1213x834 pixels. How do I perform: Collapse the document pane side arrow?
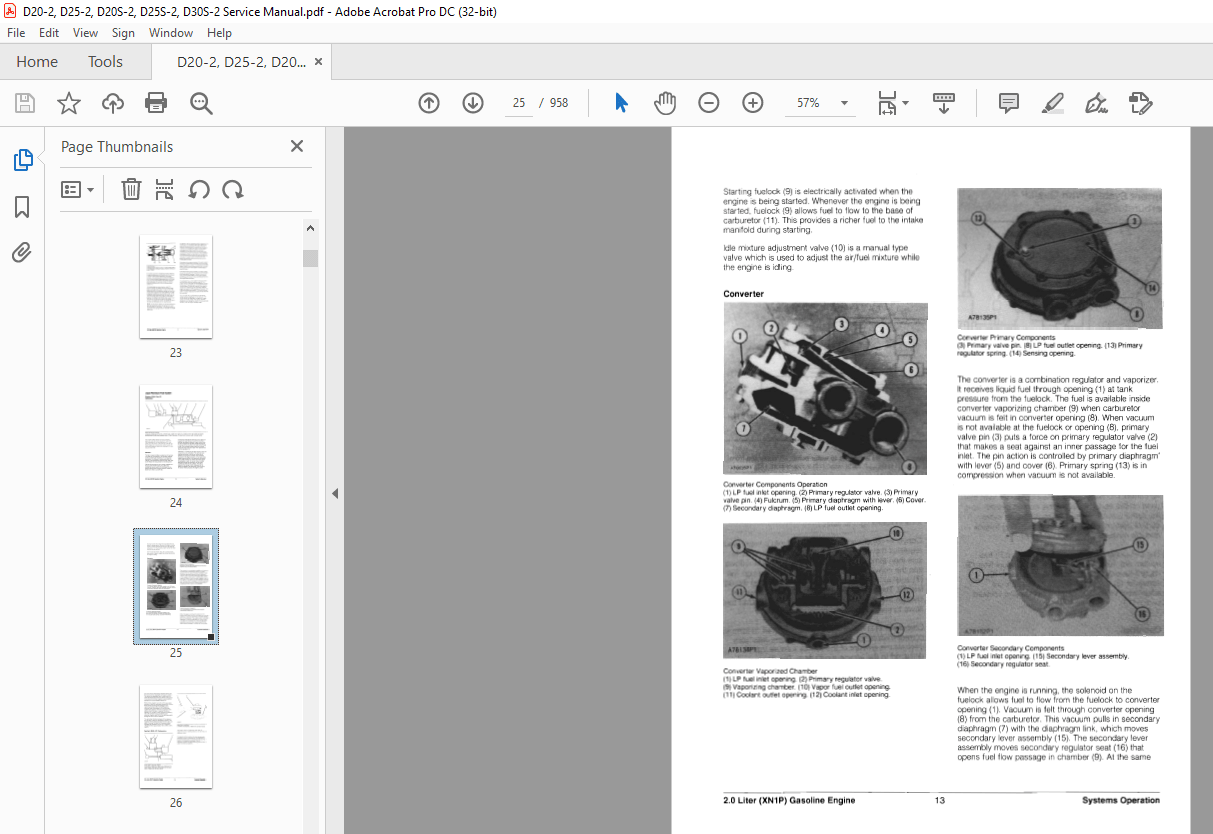(x=336, y=492)
